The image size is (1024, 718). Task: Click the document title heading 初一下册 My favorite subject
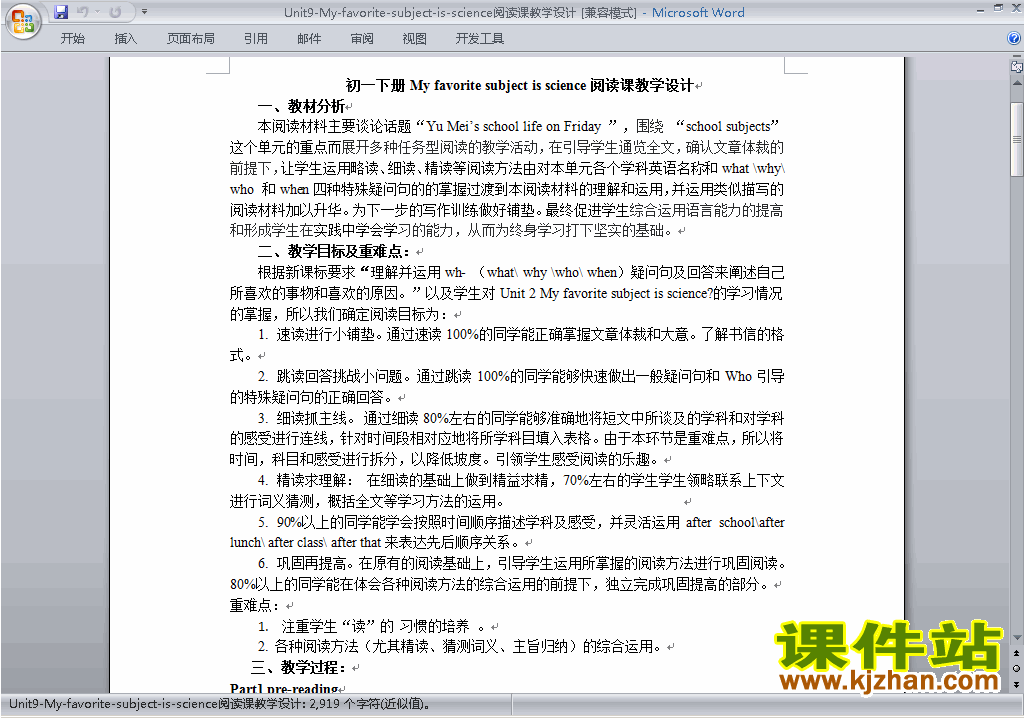pos(519,86)
